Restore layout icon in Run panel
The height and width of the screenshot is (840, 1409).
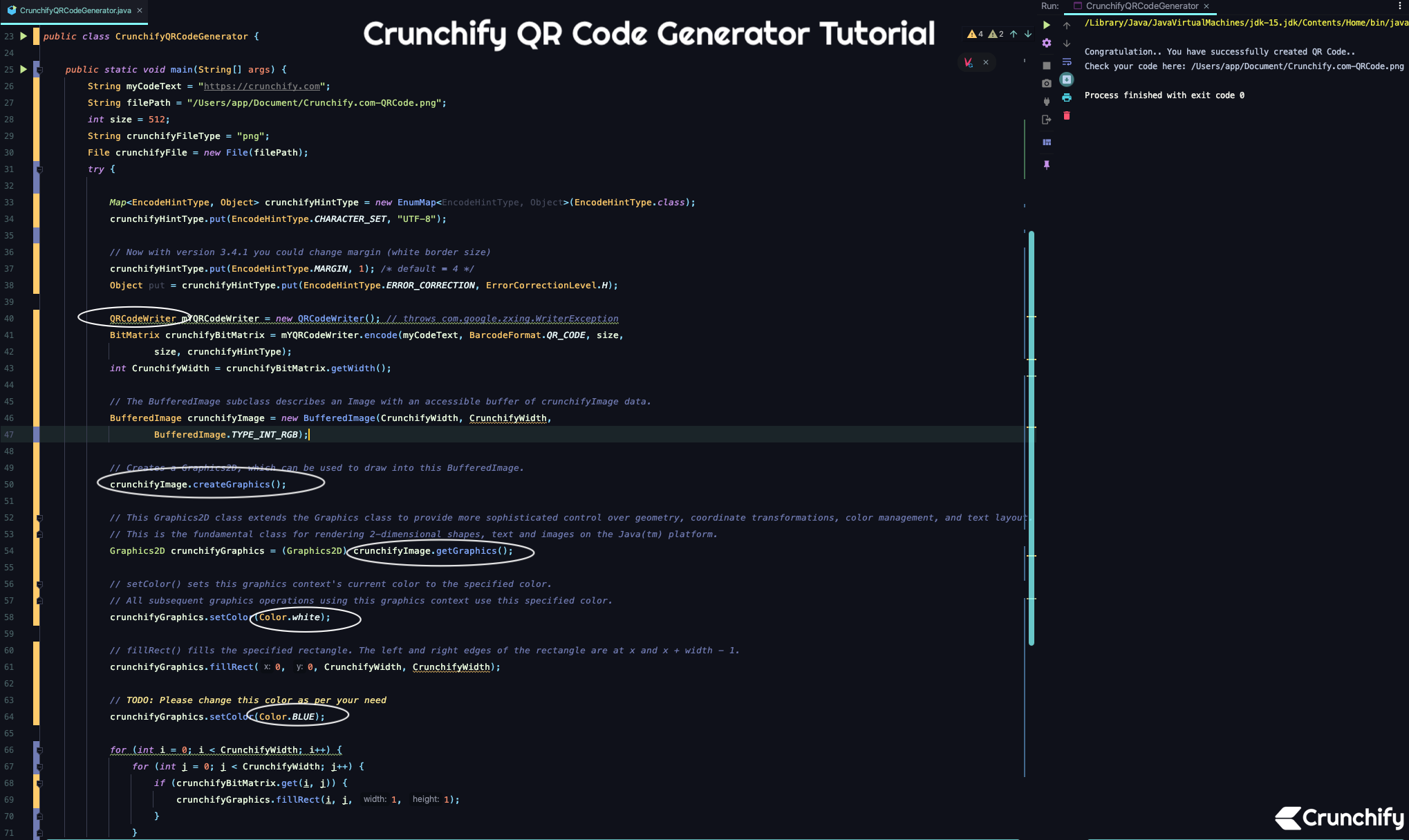coord(1047,142)
